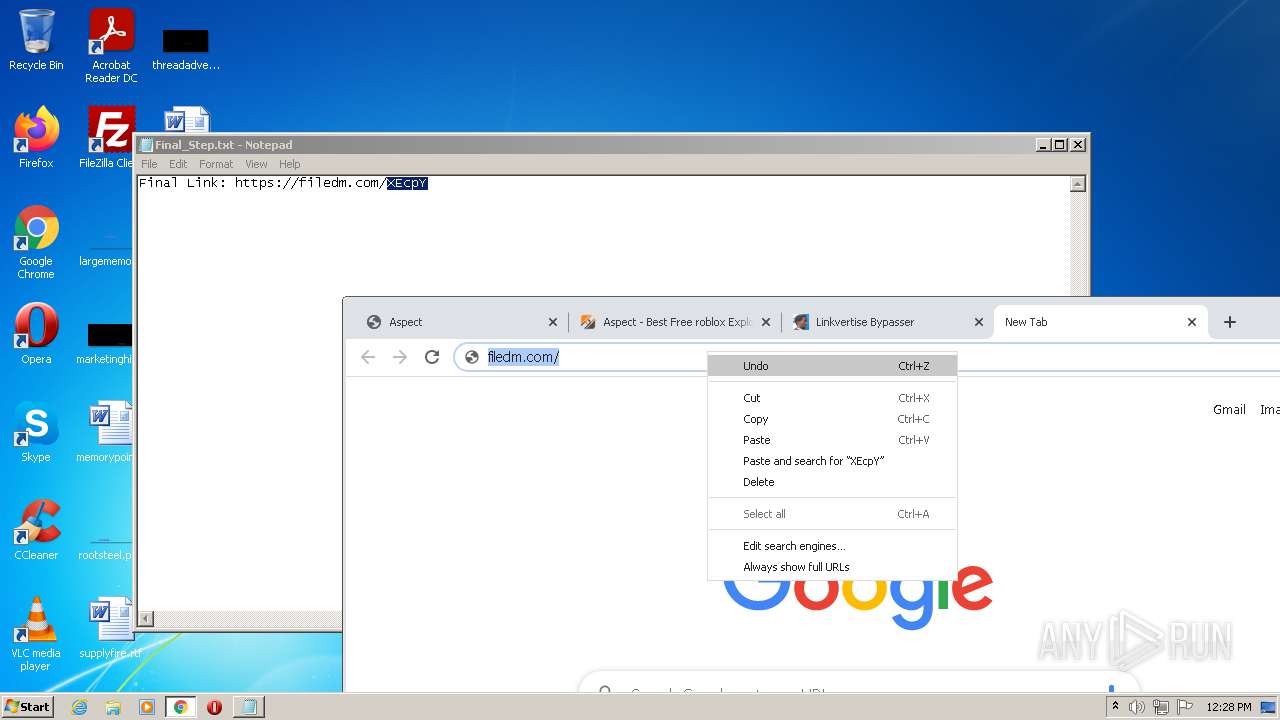
Task: Open the Windows Start menu
Action: pyautogui.click(x=27, y=706)
